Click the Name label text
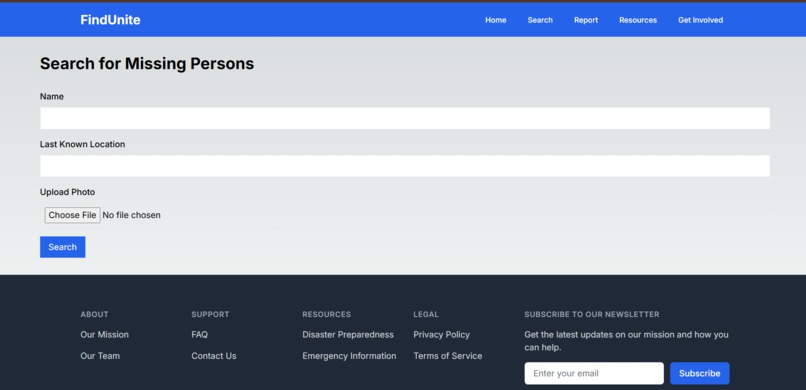This screenshot has width=806, height=390. (52, 97)
